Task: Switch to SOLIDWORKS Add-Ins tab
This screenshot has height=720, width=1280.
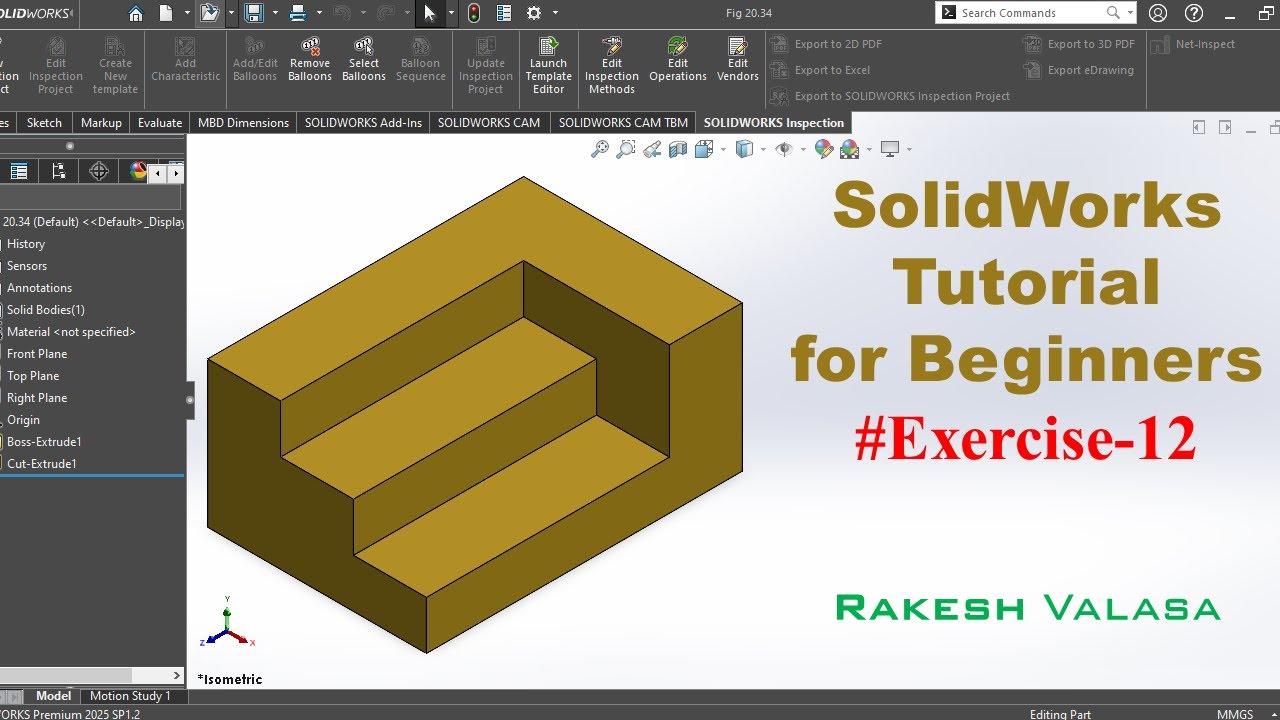Action: point(363,123)
